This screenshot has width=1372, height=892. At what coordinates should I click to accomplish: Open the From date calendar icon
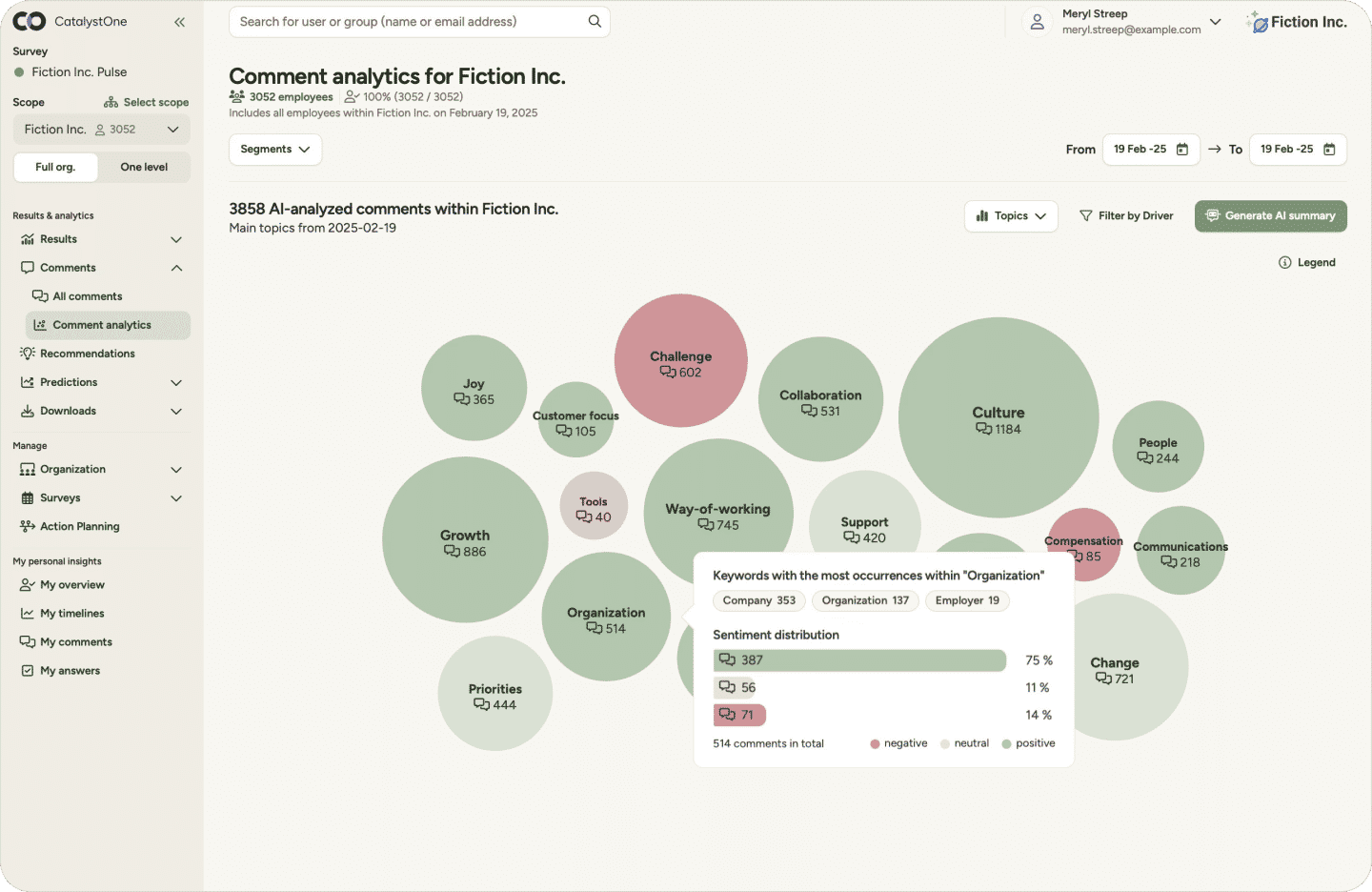[1182, 150]
